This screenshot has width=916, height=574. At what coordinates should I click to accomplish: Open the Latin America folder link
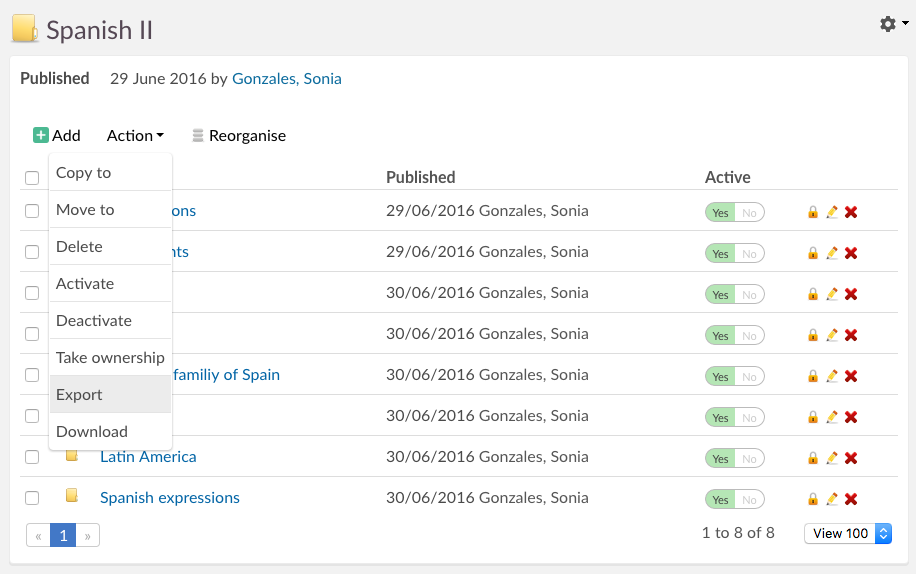148,457
